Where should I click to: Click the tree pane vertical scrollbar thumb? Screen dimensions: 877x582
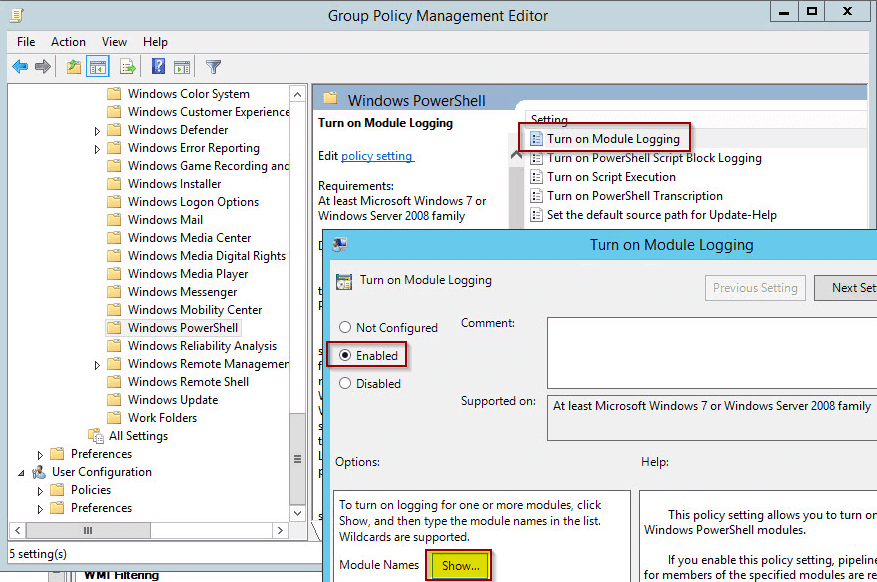[x=298, y=459]
